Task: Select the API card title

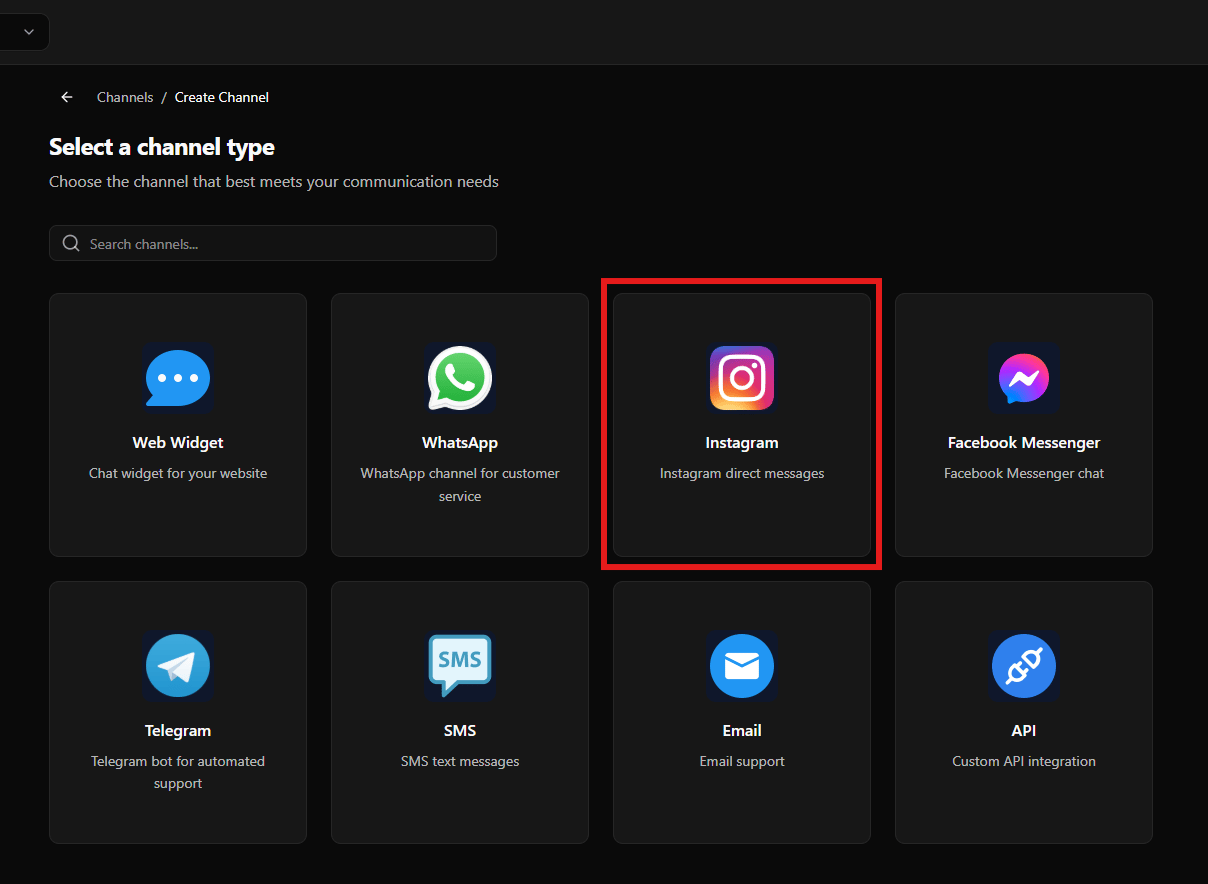Action: (1024, 731)
